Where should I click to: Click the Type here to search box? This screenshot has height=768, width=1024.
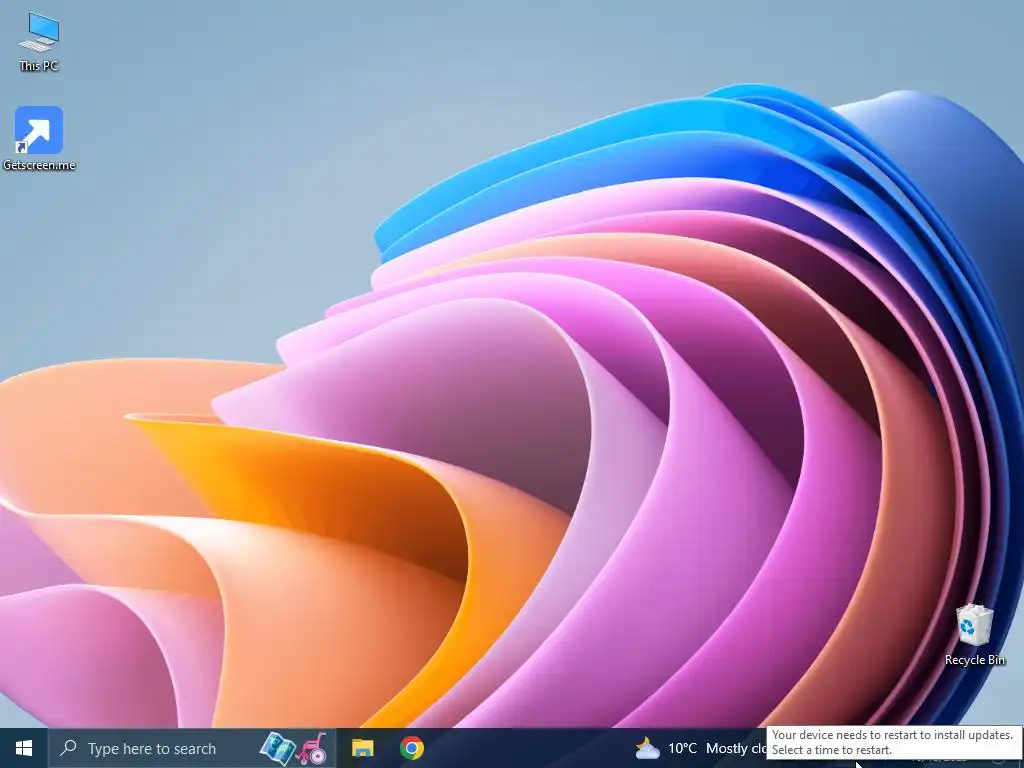[192, 748]
